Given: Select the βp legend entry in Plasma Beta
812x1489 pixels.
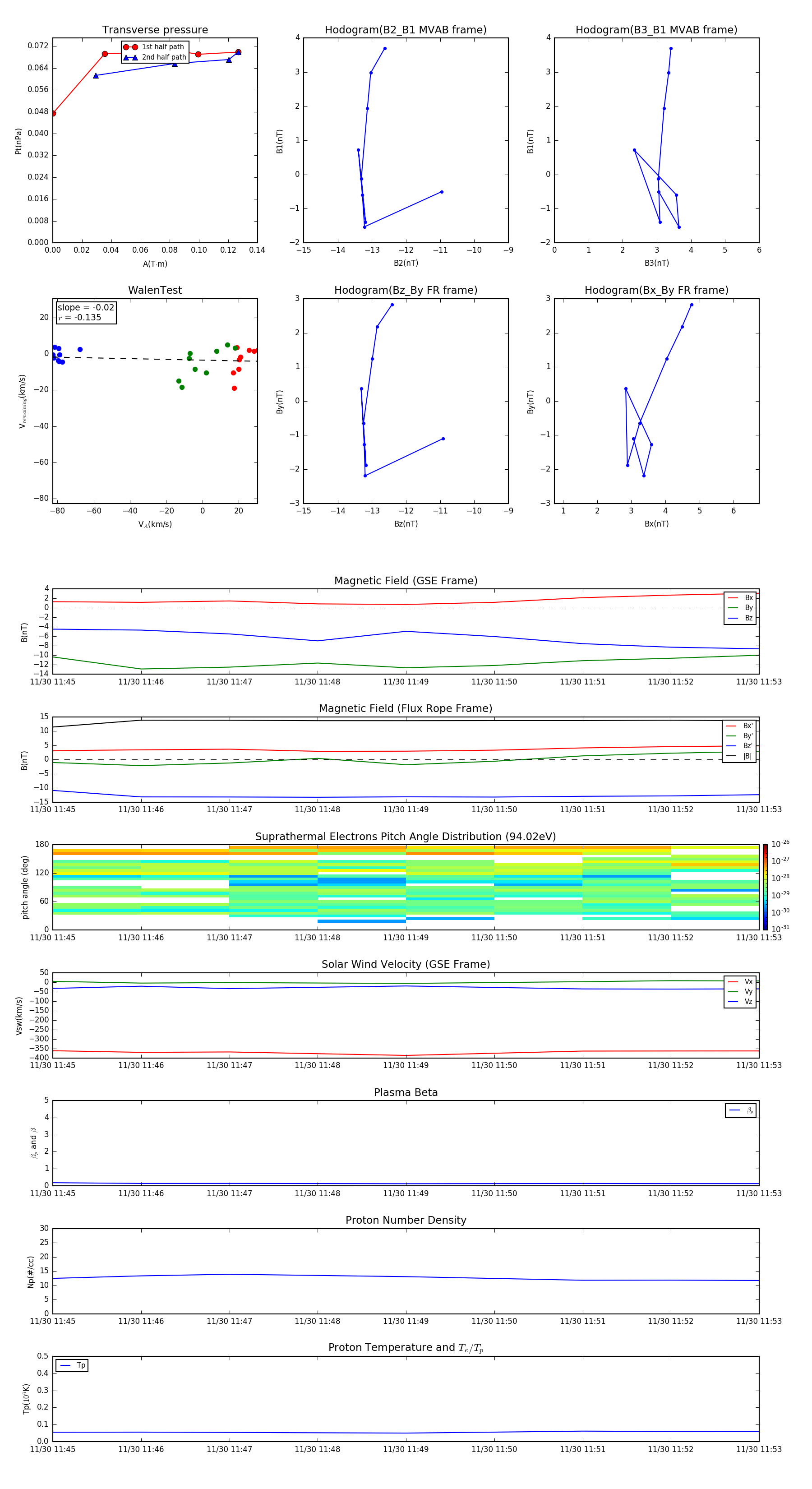Looking at the screenshot, I should point(741,1110).
